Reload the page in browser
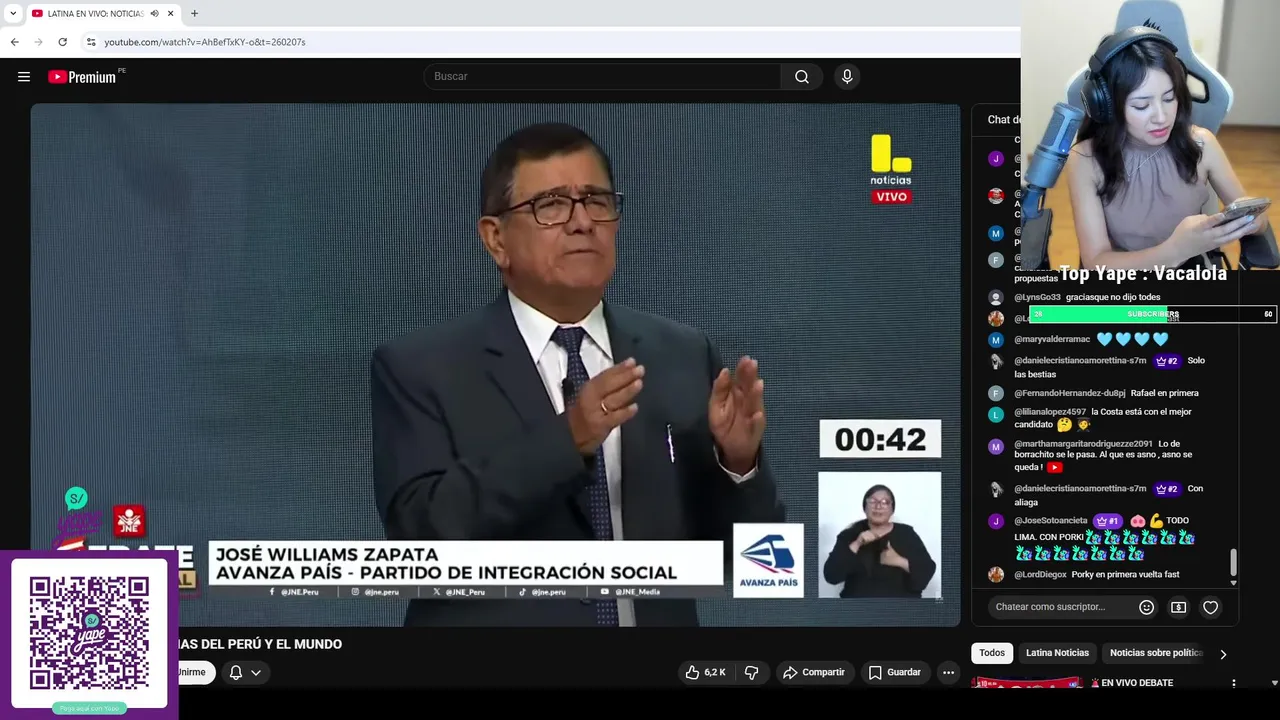 click(62, 42)
